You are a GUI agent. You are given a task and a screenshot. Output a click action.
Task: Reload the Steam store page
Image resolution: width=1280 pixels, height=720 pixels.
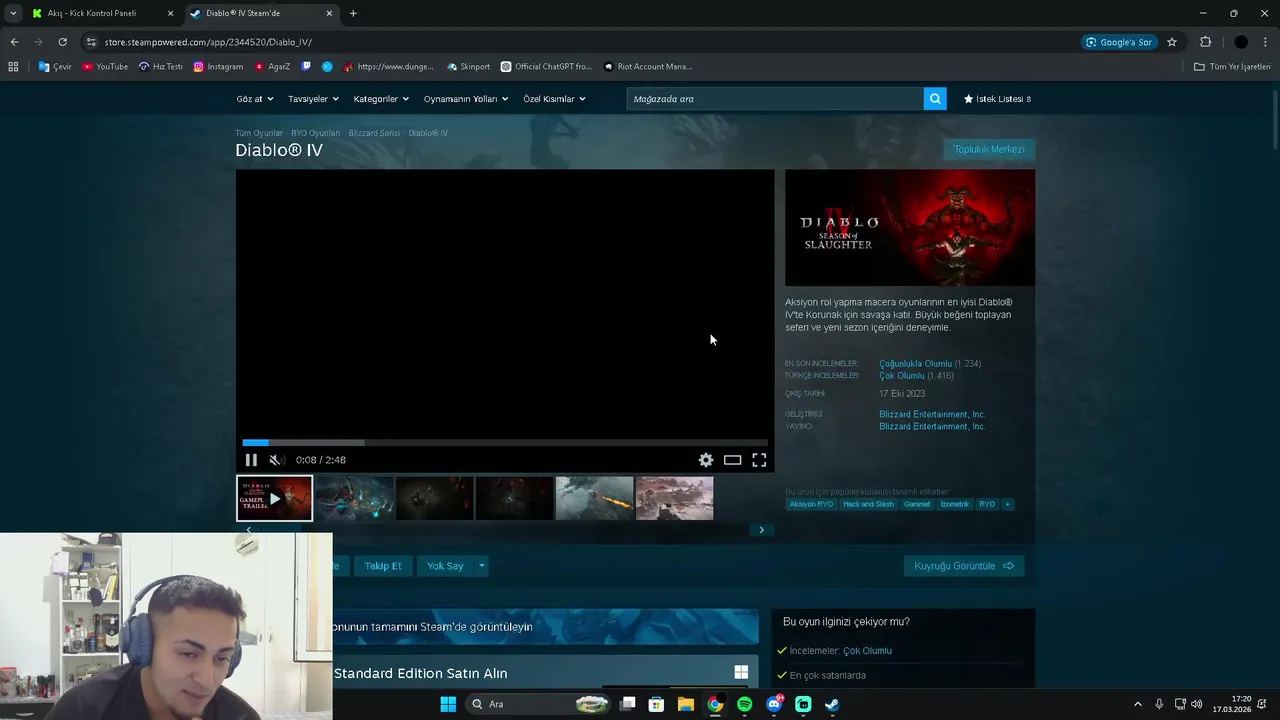click(x=62, y=42)
